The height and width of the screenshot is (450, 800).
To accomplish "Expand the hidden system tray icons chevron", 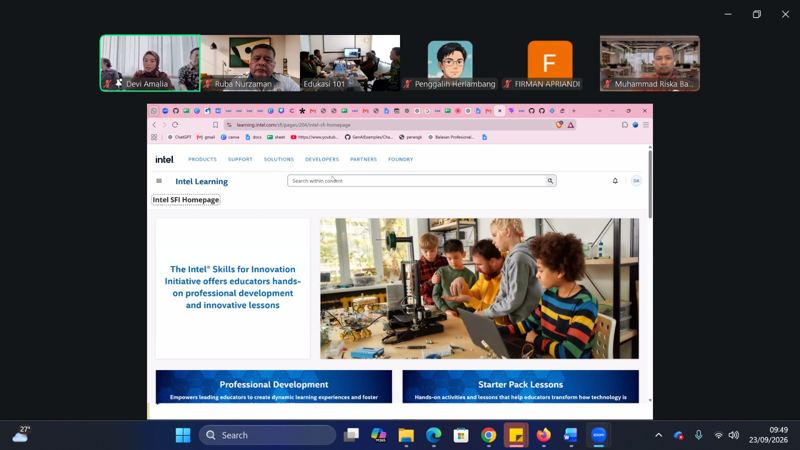I will click(x=659, y=435).
